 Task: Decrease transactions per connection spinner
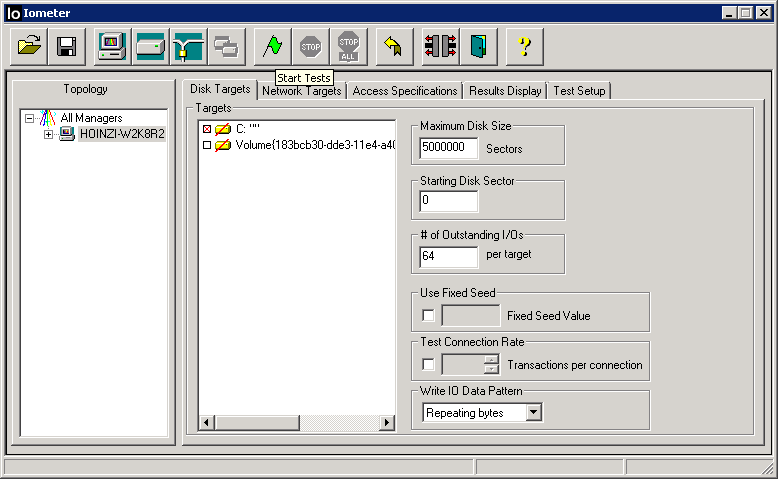(491, 369)
